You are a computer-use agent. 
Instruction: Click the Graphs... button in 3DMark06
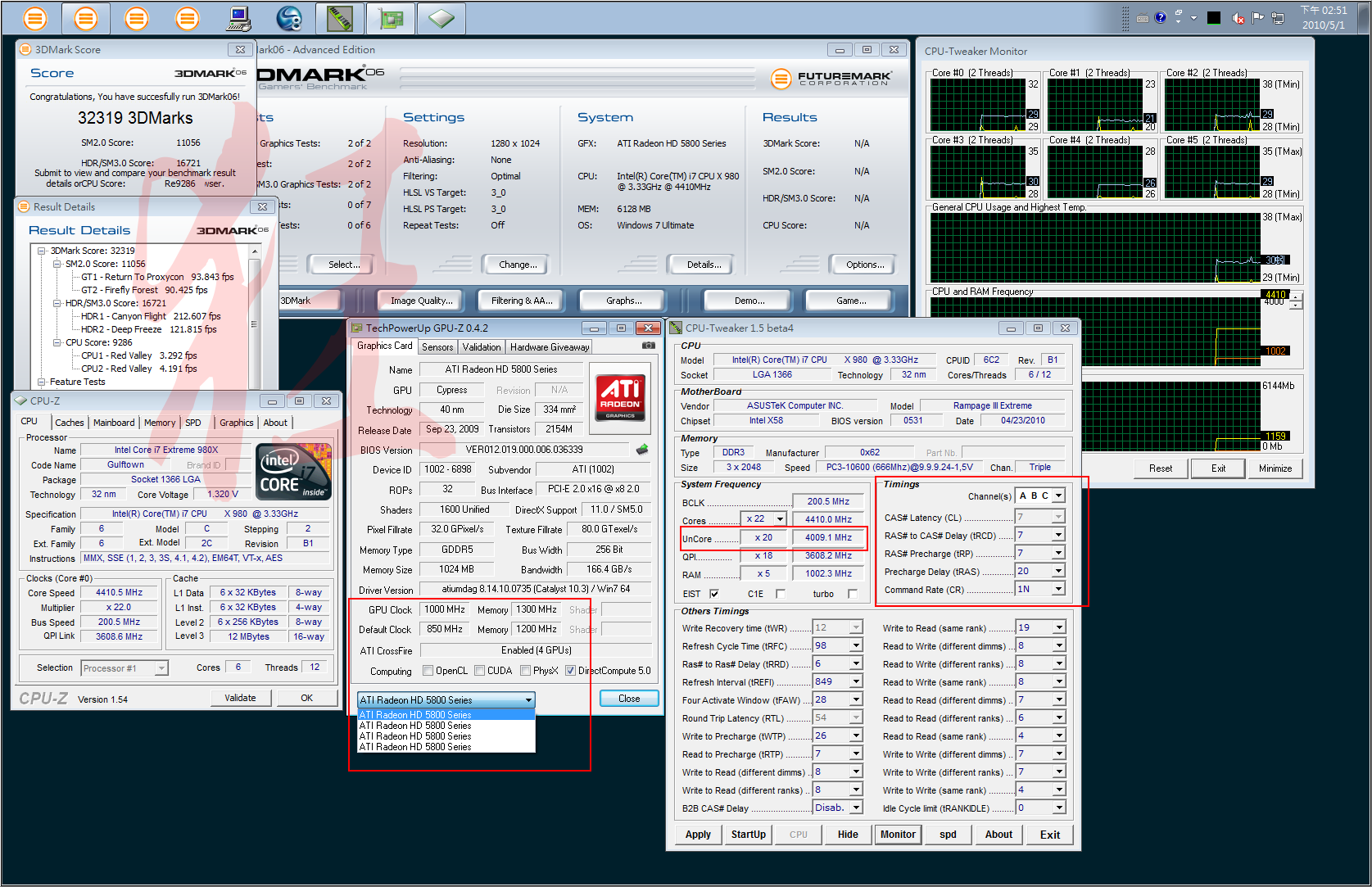pos(623,301)
